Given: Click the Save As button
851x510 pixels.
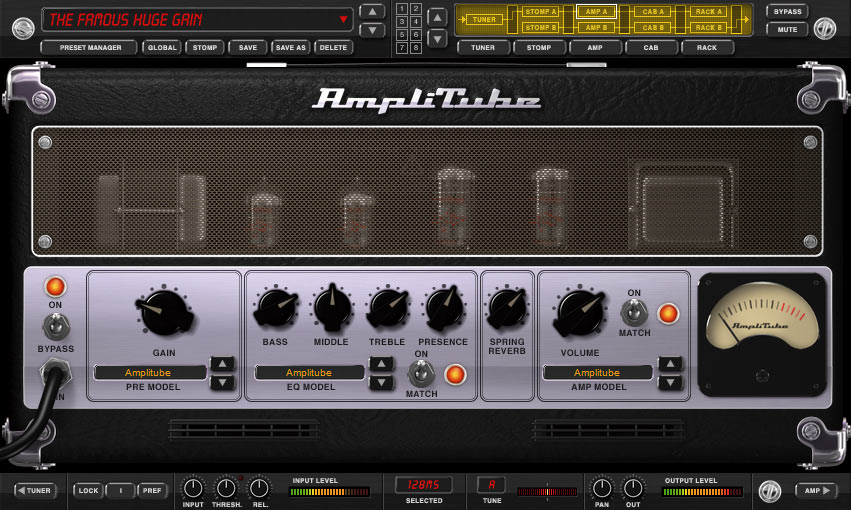Looking at the screenshot, I should 290,48.
